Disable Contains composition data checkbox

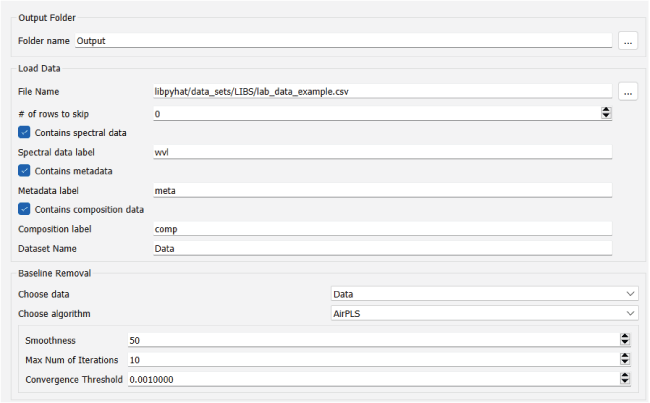25,209
